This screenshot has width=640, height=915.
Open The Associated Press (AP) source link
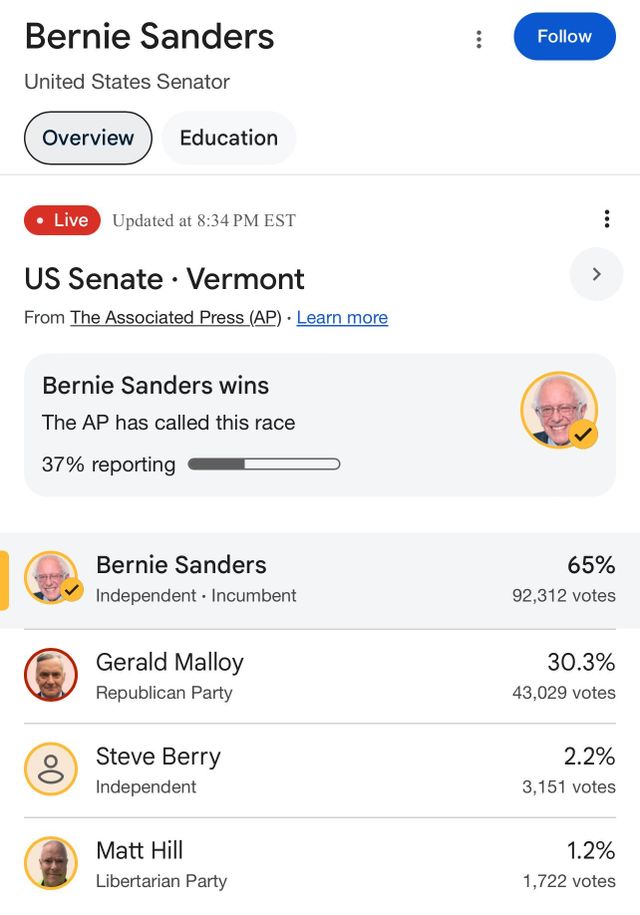(x=175, y=318)
